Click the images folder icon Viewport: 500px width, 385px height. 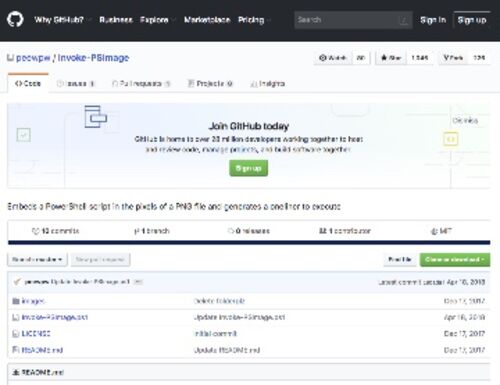pyautogui.click(x=16, y=301)
